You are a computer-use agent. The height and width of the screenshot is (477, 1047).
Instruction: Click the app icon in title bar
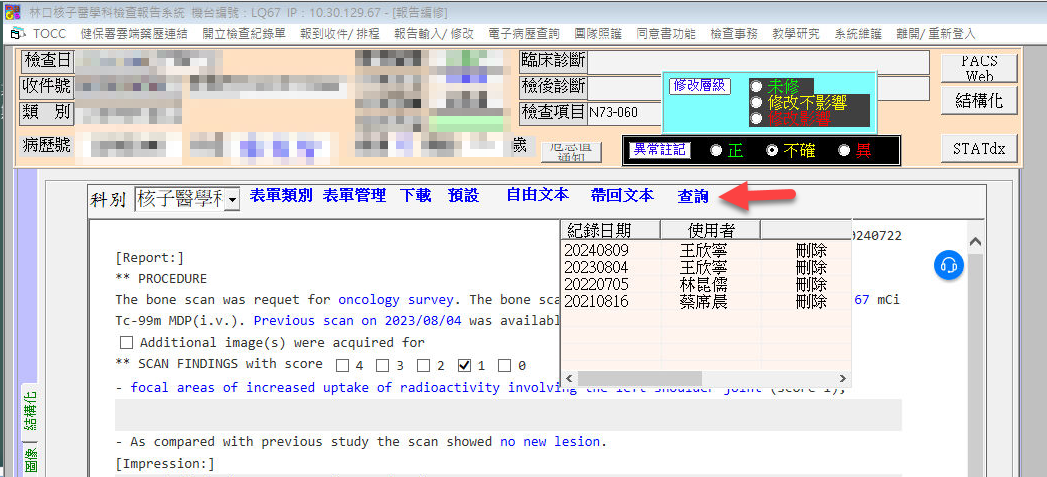(11, 11)
